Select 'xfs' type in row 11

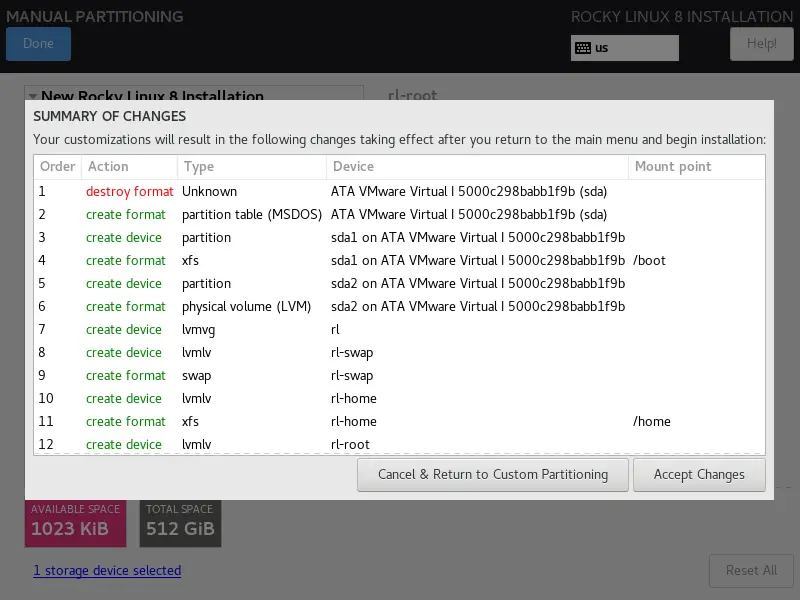(190, 421)
